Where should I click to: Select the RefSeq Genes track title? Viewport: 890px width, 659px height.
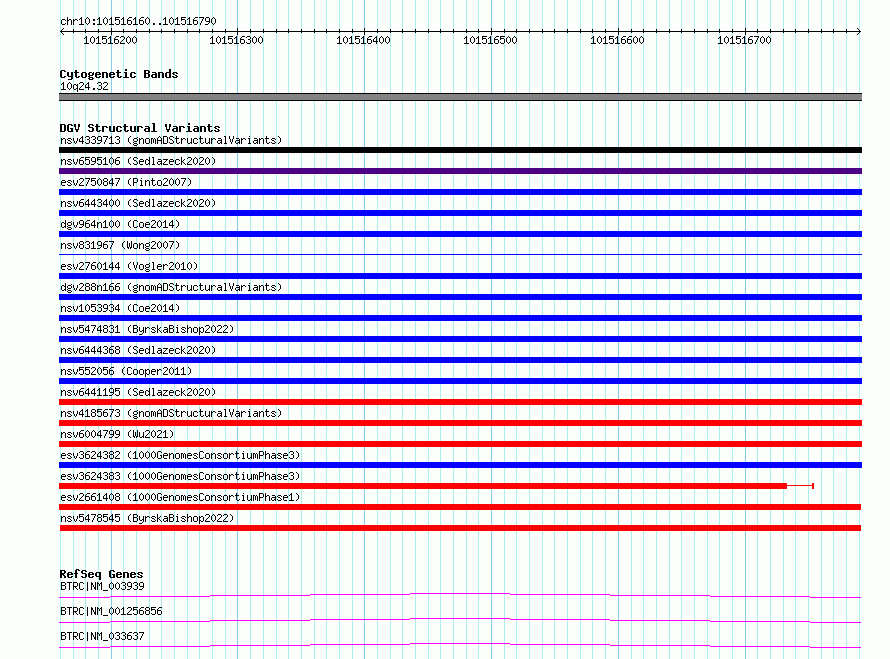(x=101, y=574)
